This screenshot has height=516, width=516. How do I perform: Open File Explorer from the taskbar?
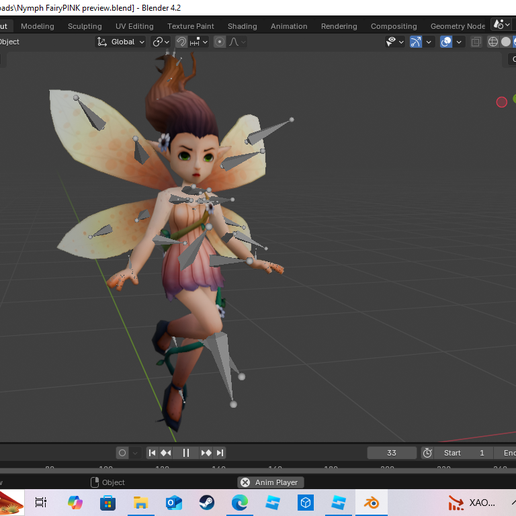[x=141, y=503]
